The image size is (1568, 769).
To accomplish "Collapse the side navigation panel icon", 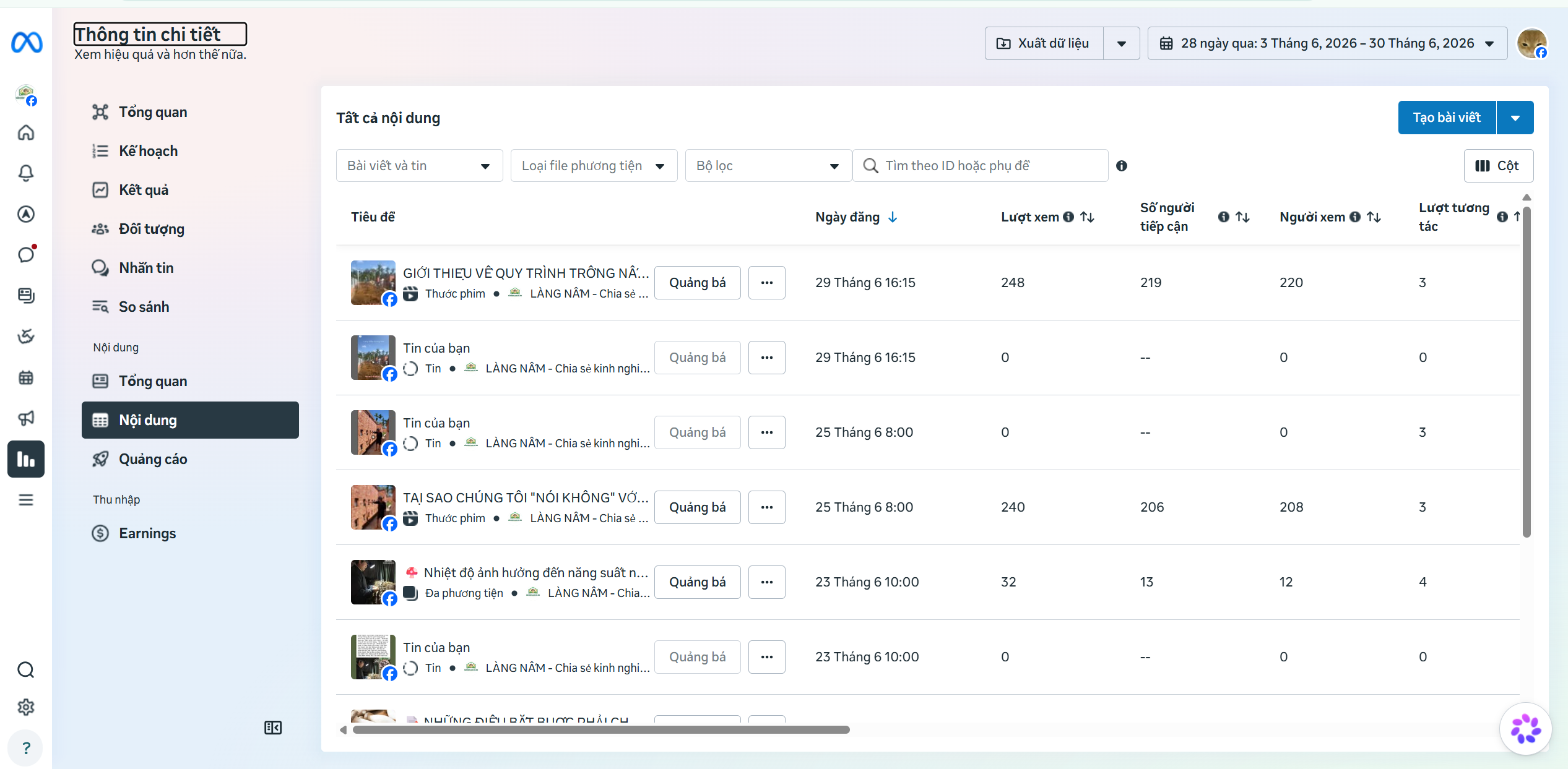I will click(273, 728).
